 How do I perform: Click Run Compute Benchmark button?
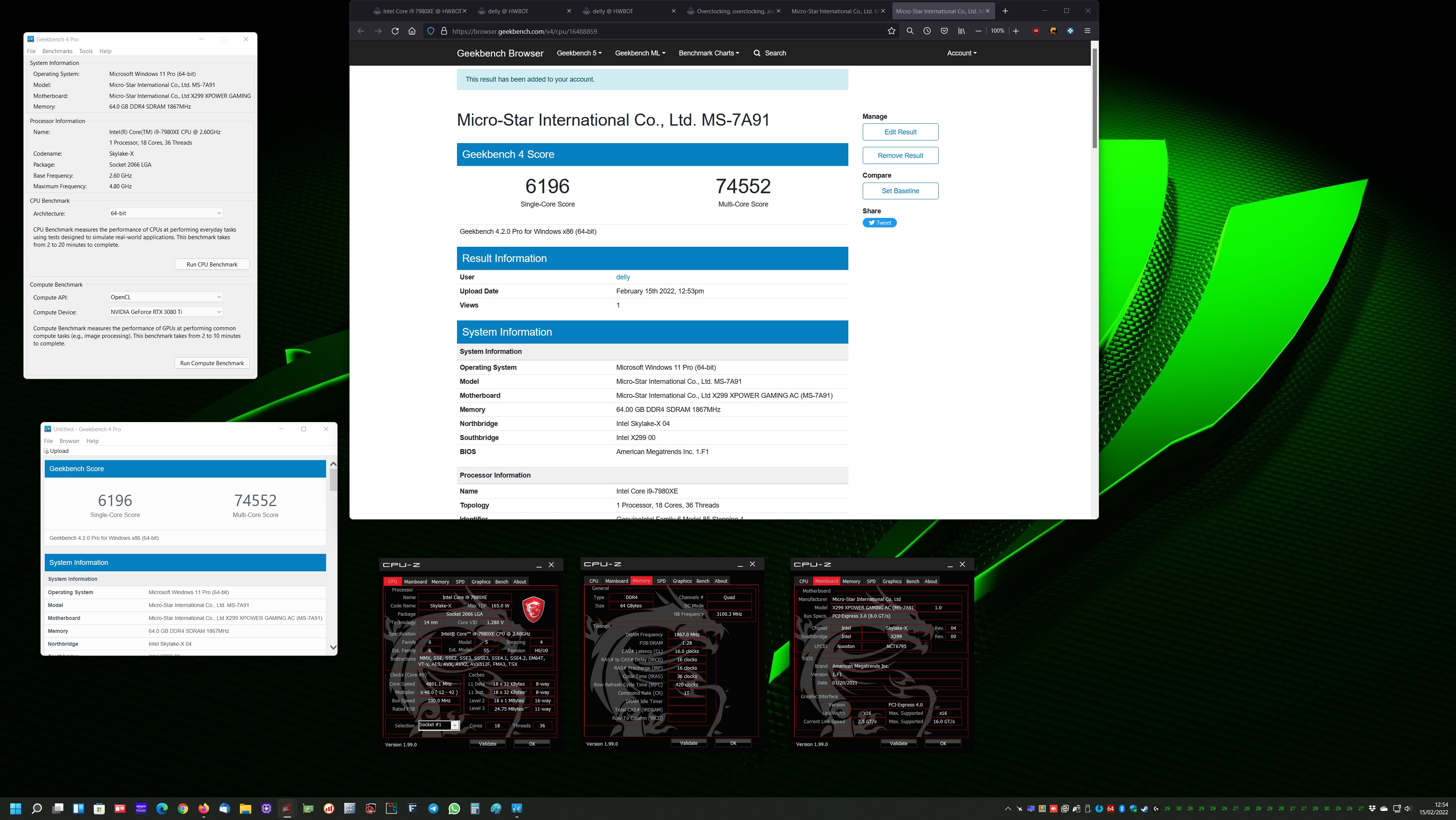coord(212,363)
